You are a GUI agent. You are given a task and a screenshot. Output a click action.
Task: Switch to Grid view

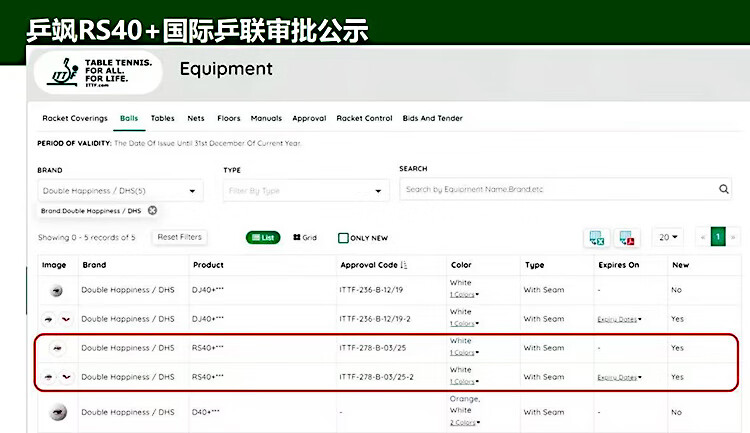click(305, 238)
